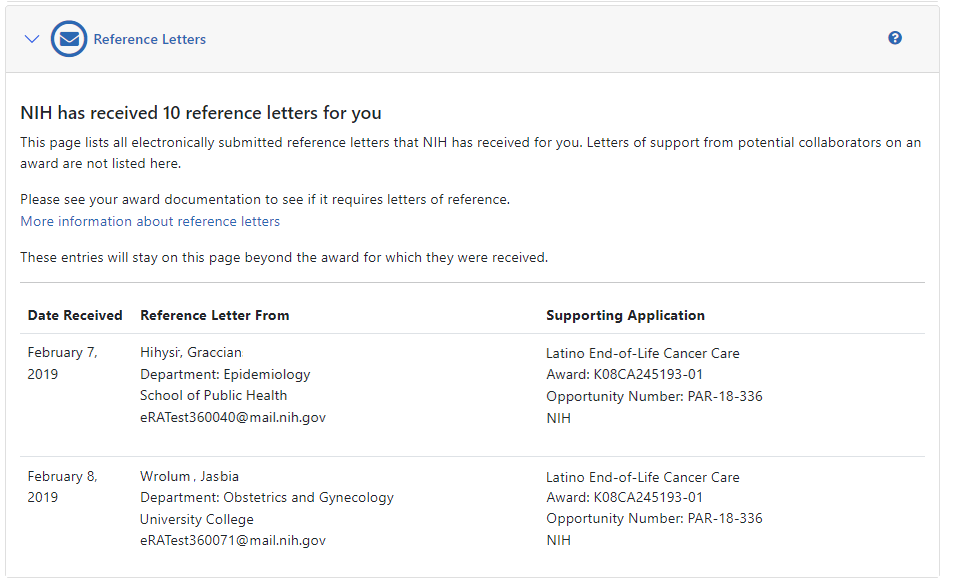Click Department: Epidemiology text
The width and height of the screenshot is (962, 582).
click(x=225, y=374)
